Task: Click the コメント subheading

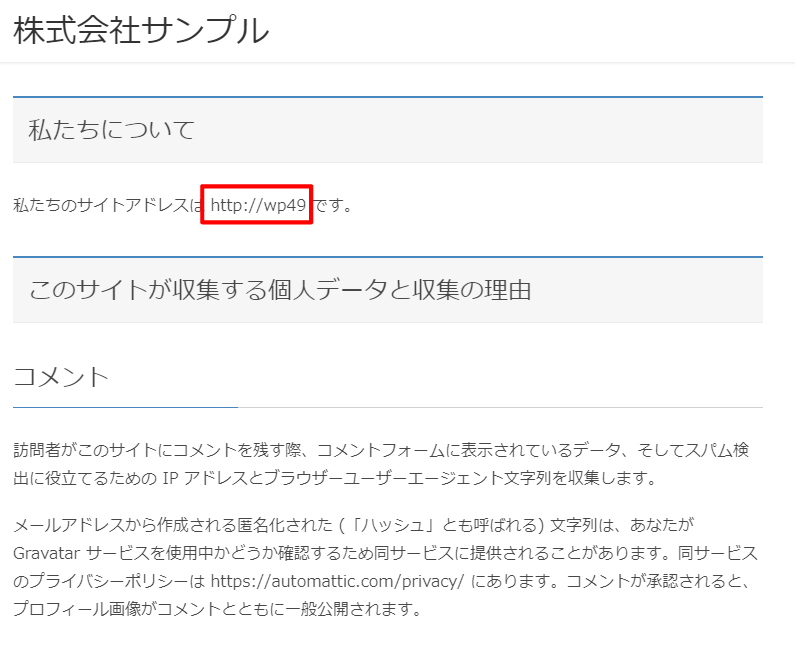Action: click(x=61, y=377)
